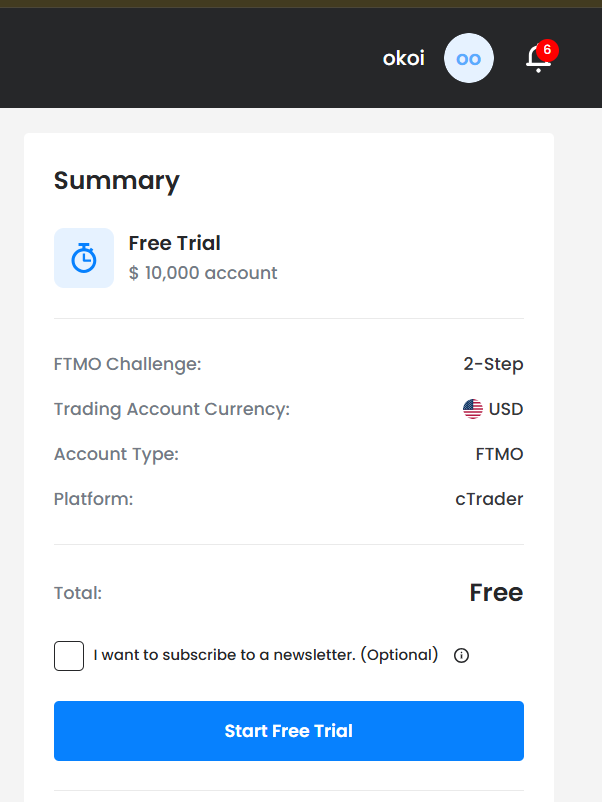Click the 'FTMO Challenge:' label
Image resolution: width=602 pixels, height=802 pixels.
click(x=128, y=364)
